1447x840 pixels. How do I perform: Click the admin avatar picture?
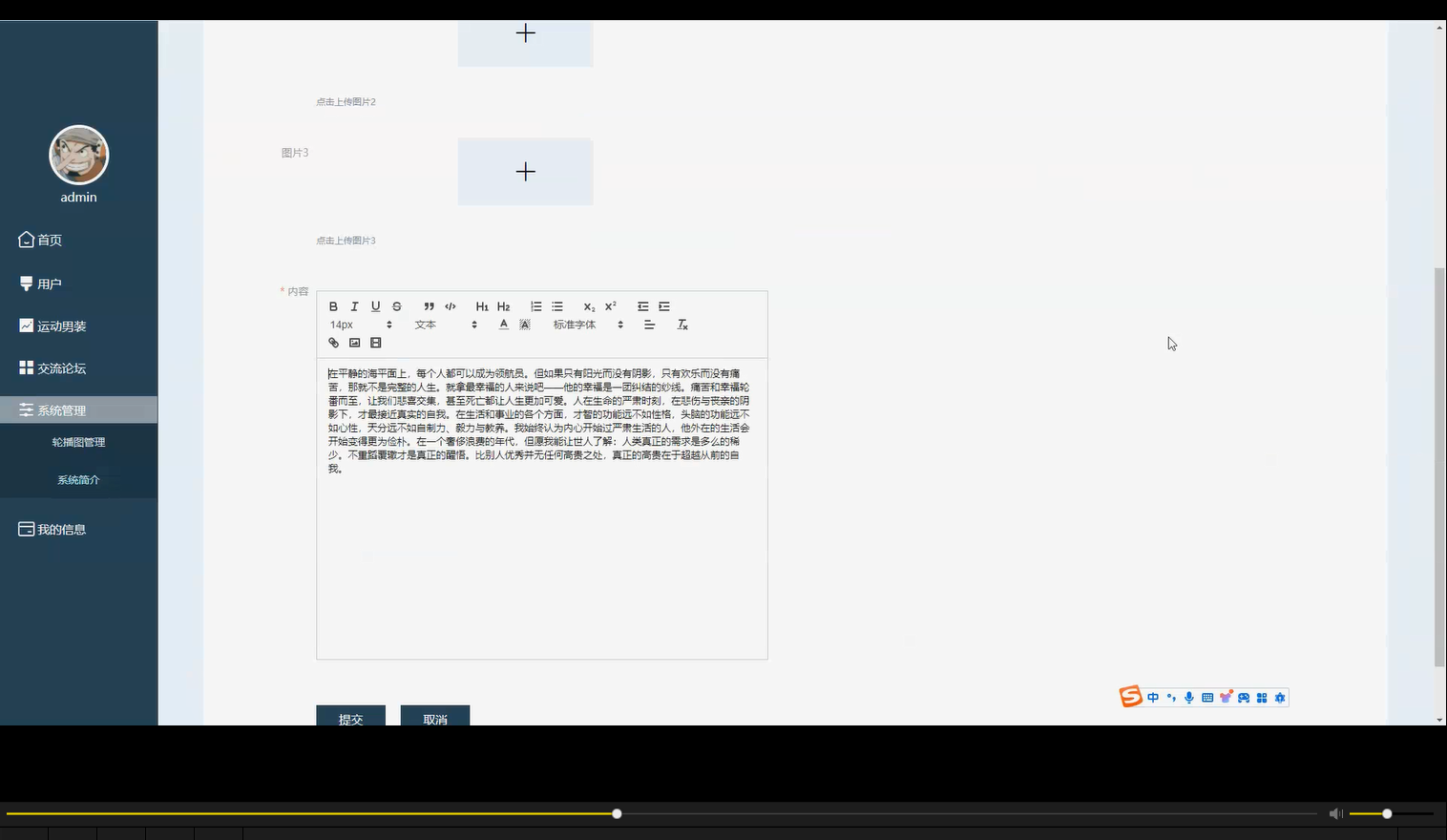(x=78, y=155)
